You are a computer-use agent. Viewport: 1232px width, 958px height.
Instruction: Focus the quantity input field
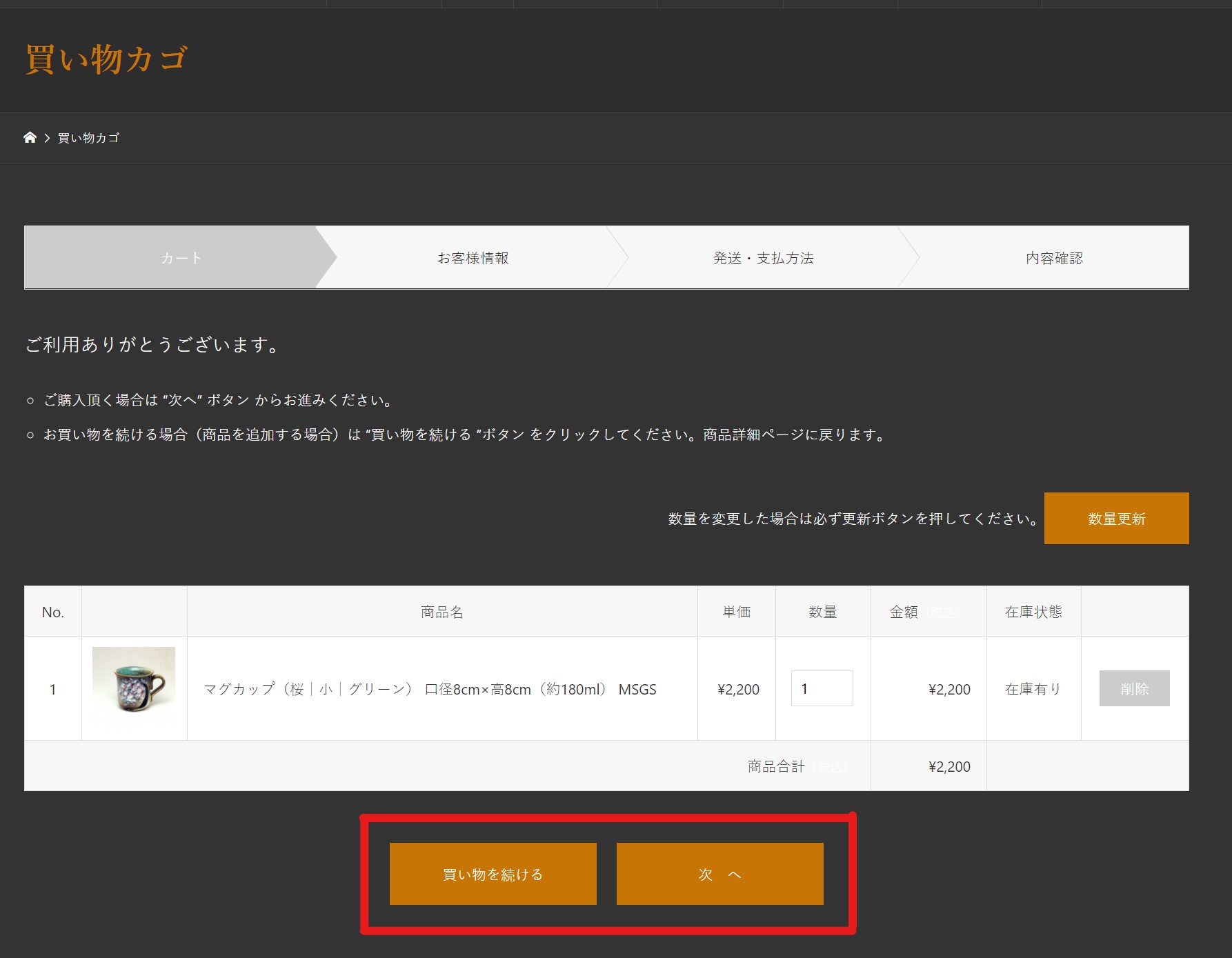point(822,688)
